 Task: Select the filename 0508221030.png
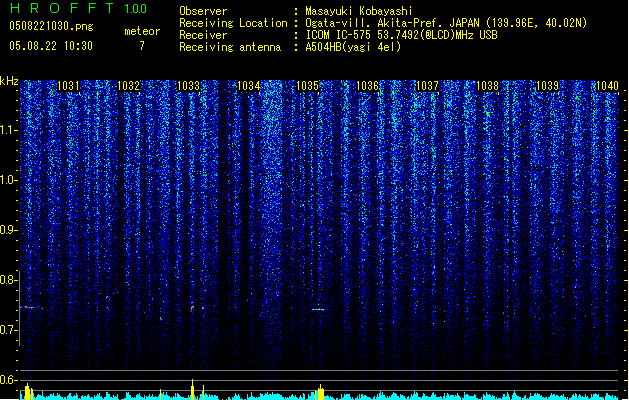click(51, 26)
